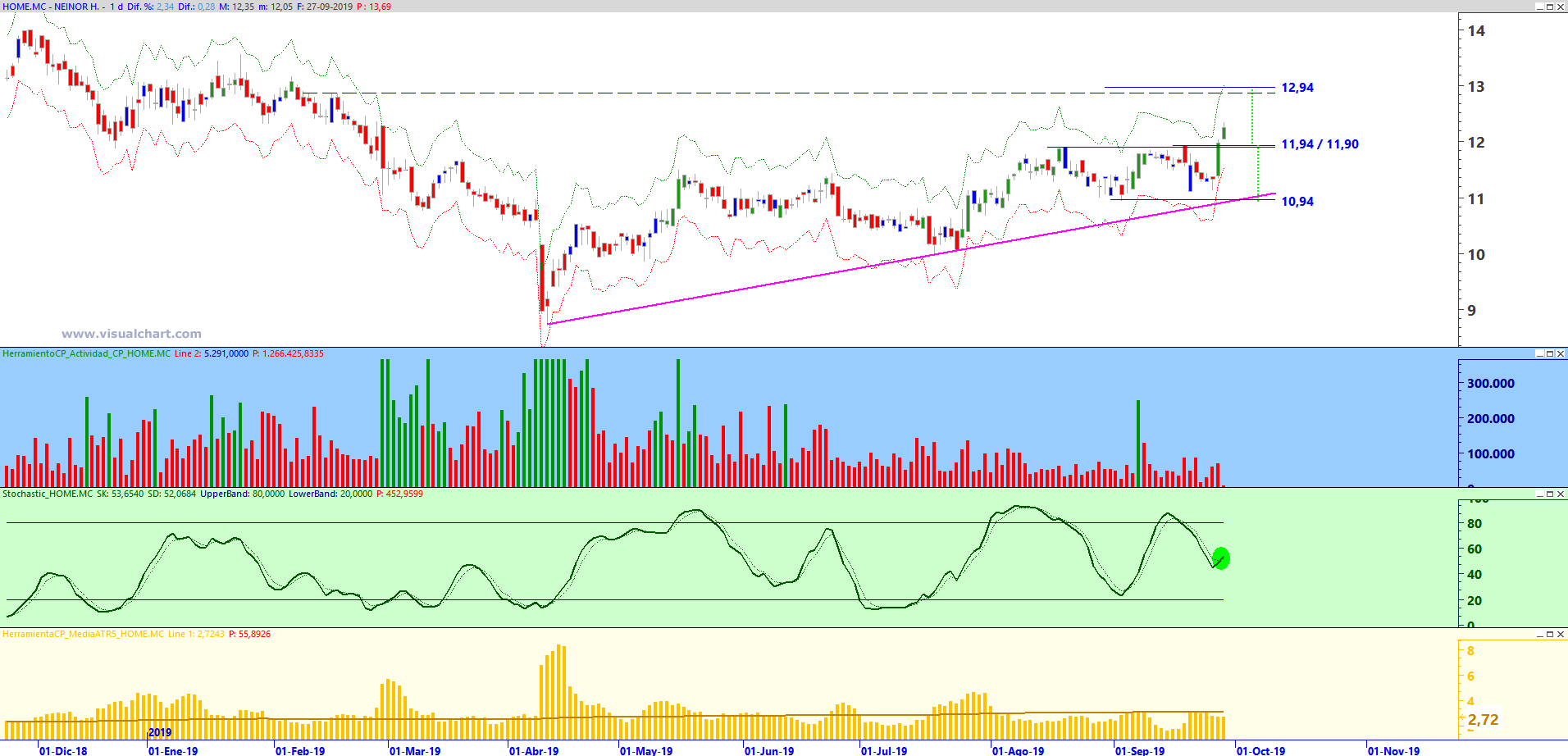The height and width of the screenshot is (756, 1568).
Task: Close the Actividad volume indicator pane
Action: [x=1561, y=353]
